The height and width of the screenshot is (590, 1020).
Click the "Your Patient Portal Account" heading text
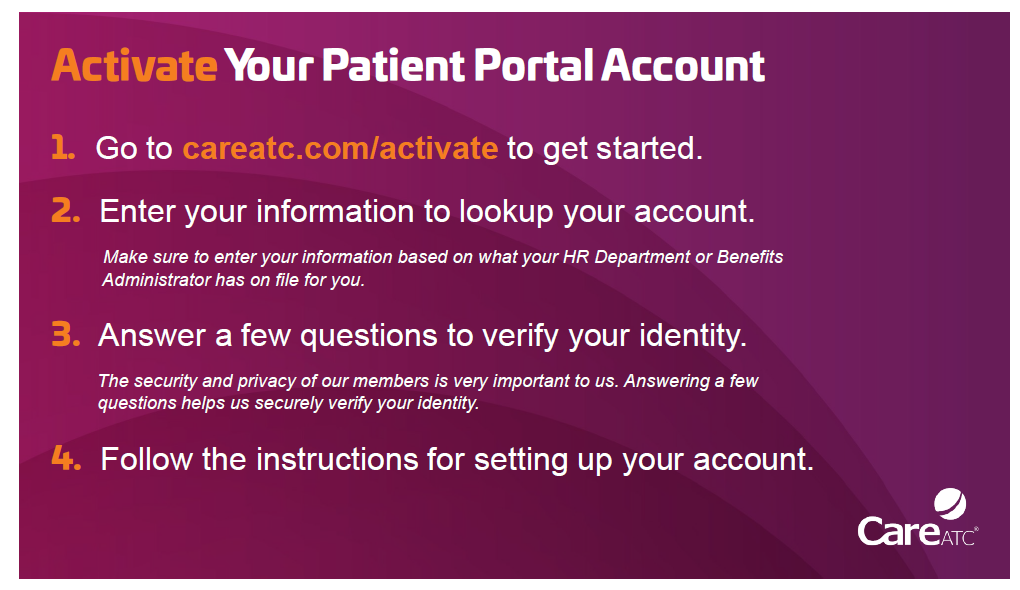(494, 66)
